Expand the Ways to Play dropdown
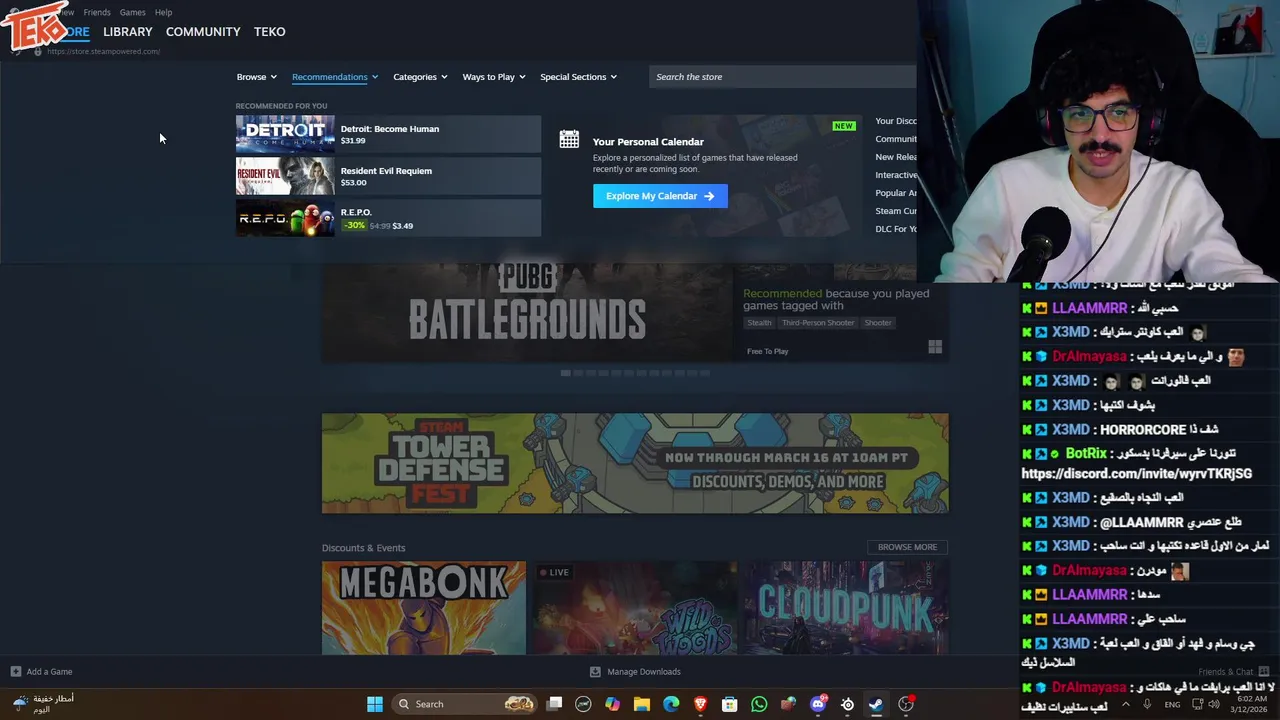This screenshot has height=720, width=1280. click(x=494, y=77)
